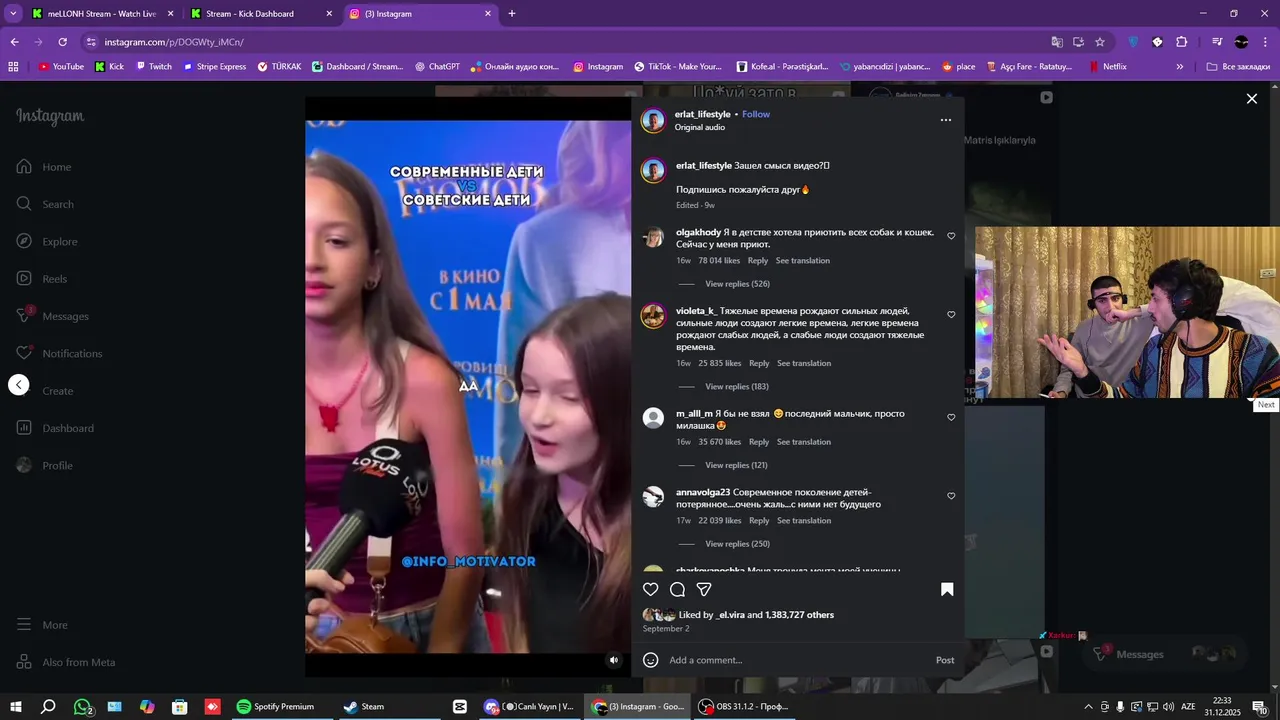Click the Add a comment field
The image size is (1280, 720).
pos(795,660)
